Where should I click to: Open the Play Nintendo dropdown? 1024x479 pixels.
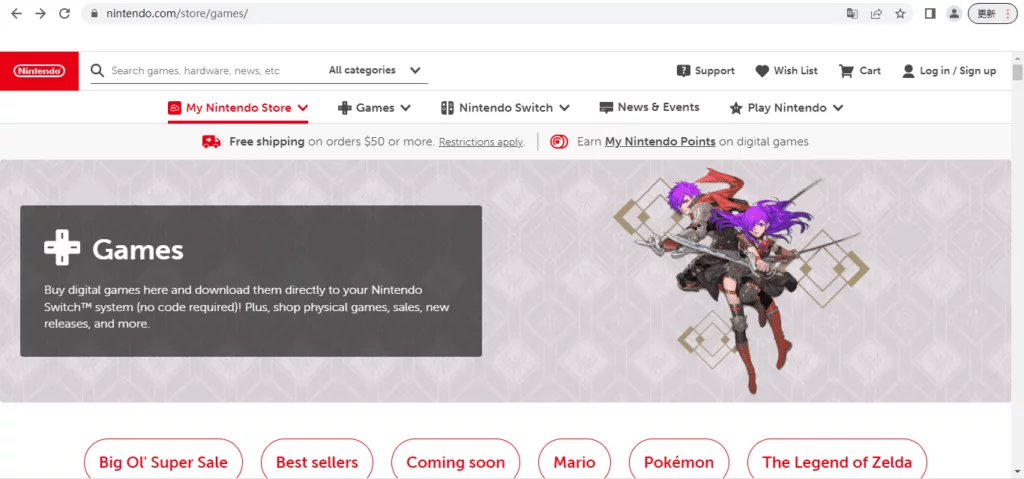pyautogui.click(x=786, y=108)
